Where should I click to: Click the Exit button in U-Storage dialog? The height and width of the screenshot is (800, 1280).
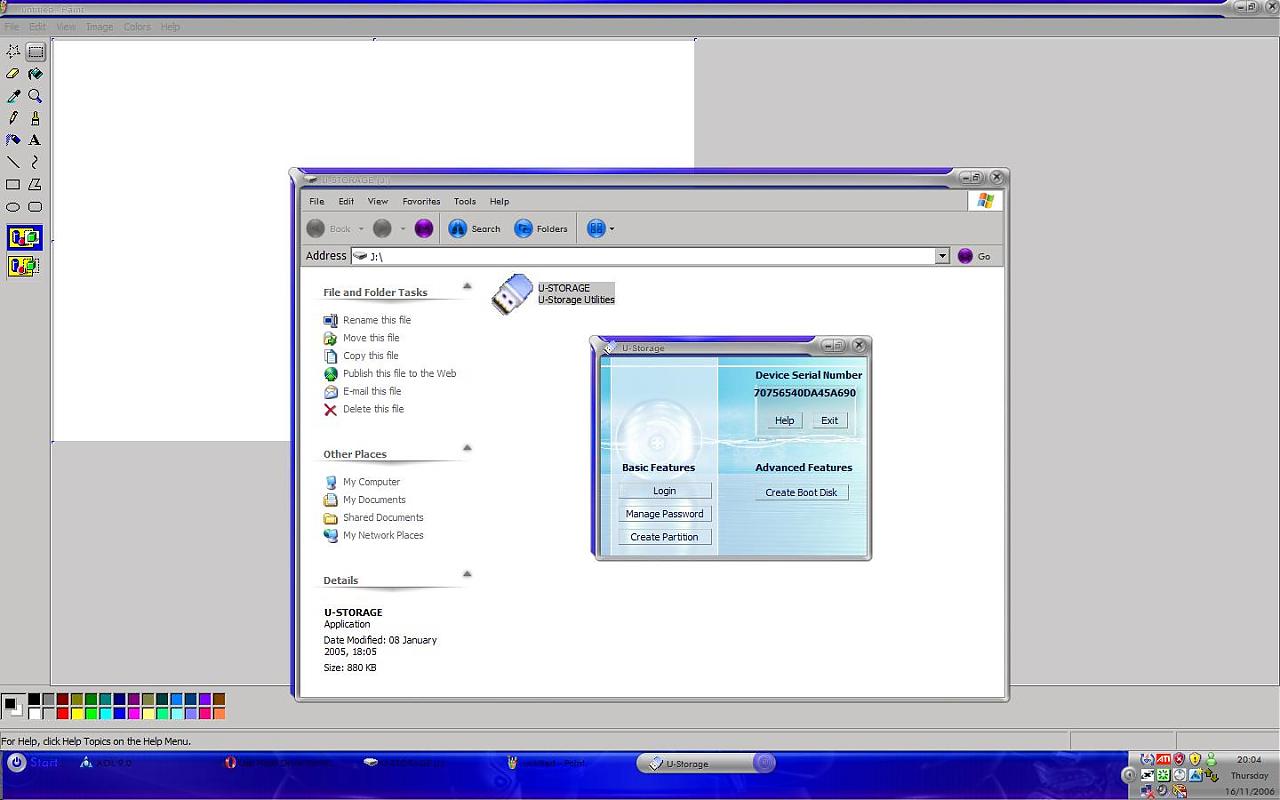pyautogui.click(x=830, y=420)
